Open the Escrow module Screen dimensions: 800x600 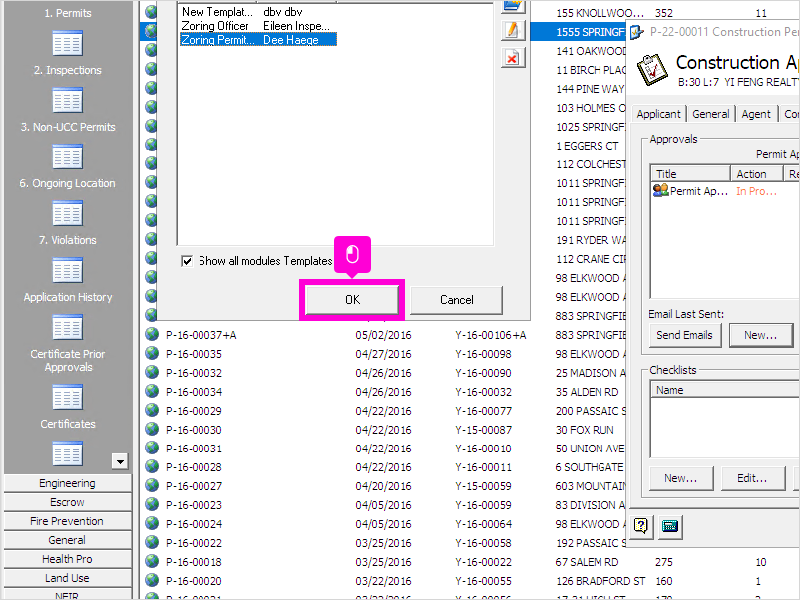pos(67,502)
